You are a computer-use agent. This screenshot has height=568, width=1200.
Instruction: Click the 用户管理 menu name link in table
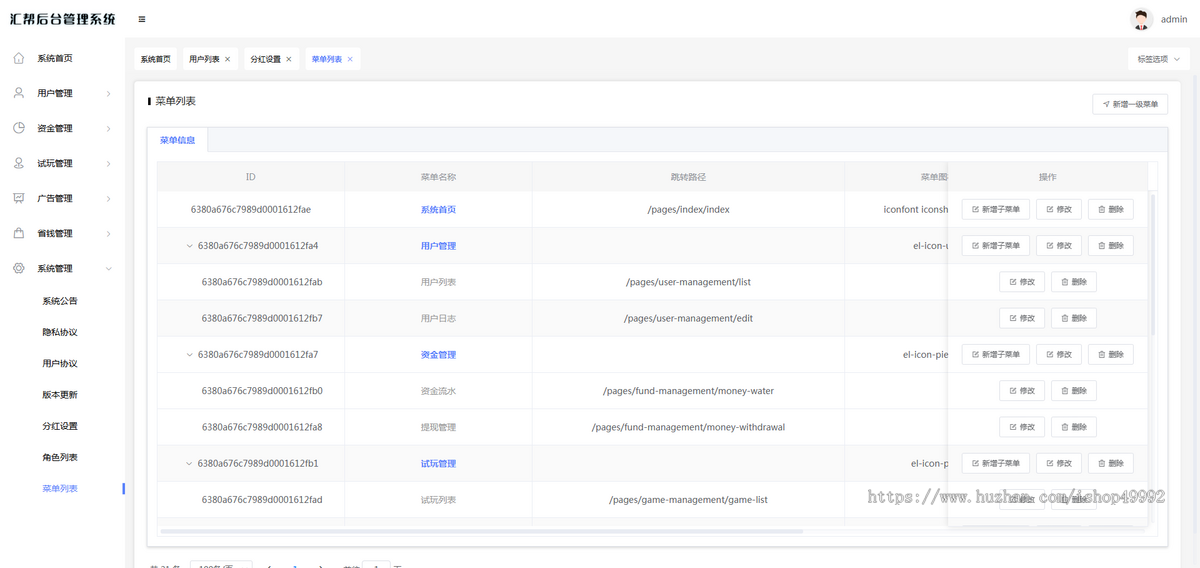[438, 246]
